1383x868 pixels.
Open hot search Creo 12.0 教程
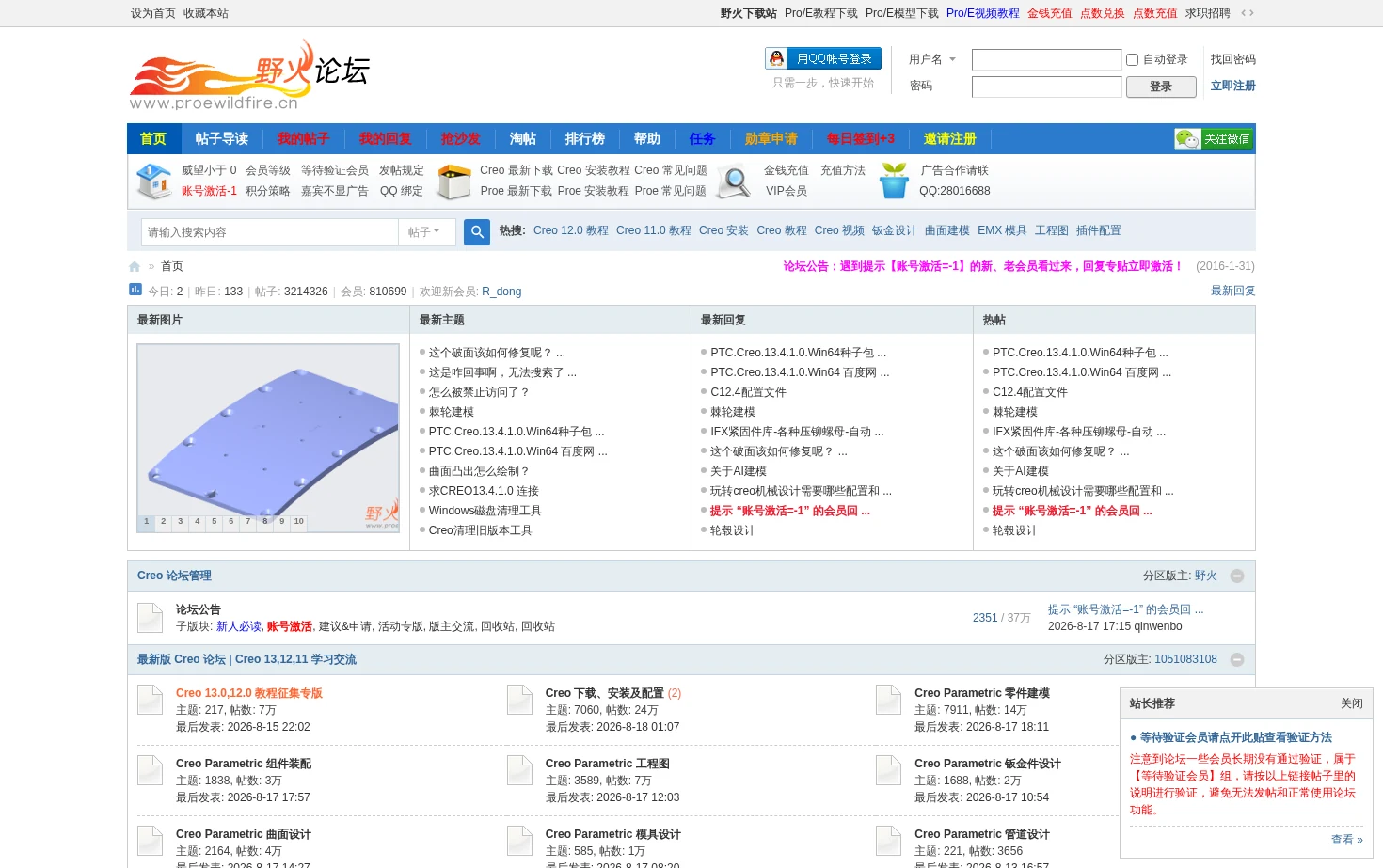(571, 230)
